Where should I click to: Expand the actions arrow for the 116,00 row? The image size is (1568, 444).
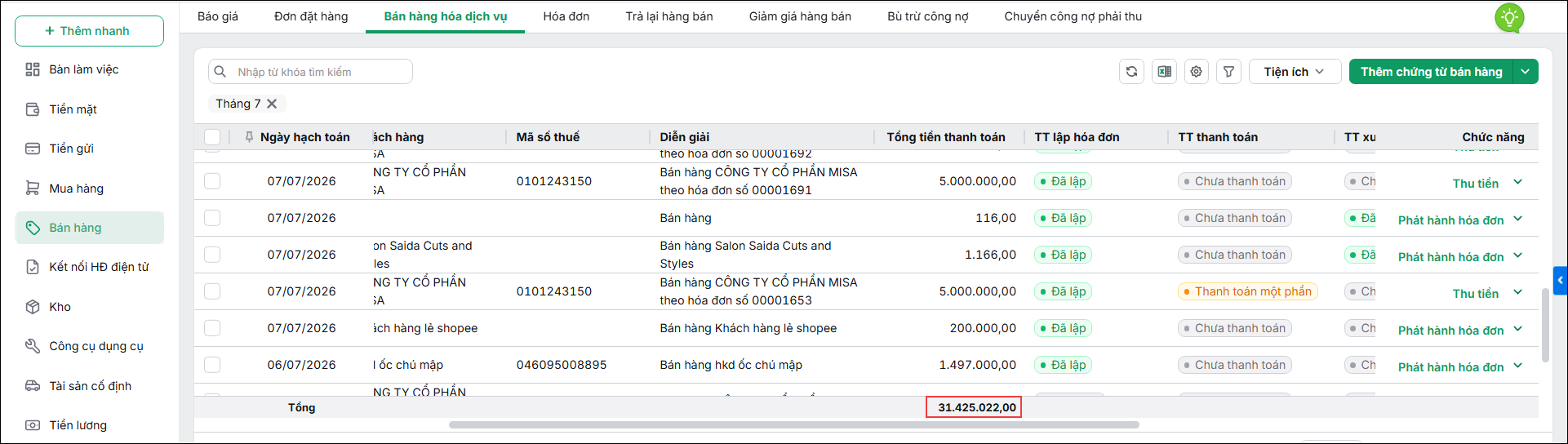click(x=1517, y=219)
